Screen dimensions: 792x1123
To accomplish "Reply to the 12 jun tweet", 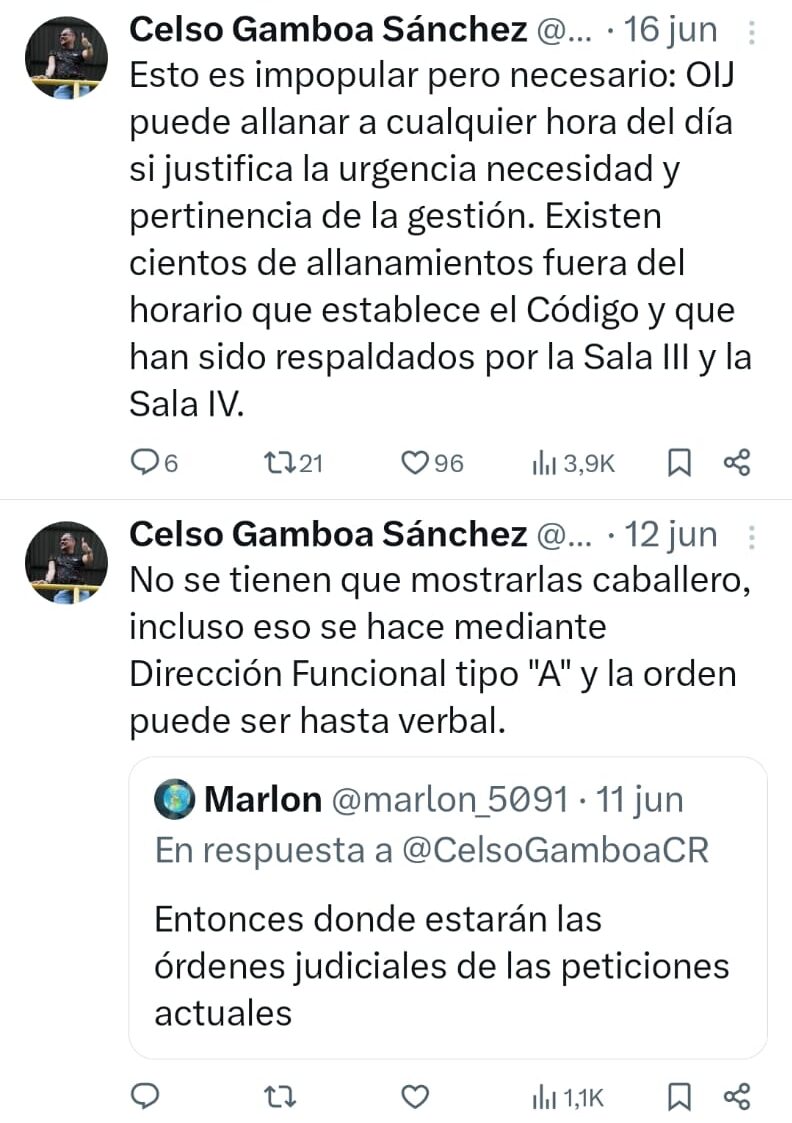I will [x=147, y=1097].
